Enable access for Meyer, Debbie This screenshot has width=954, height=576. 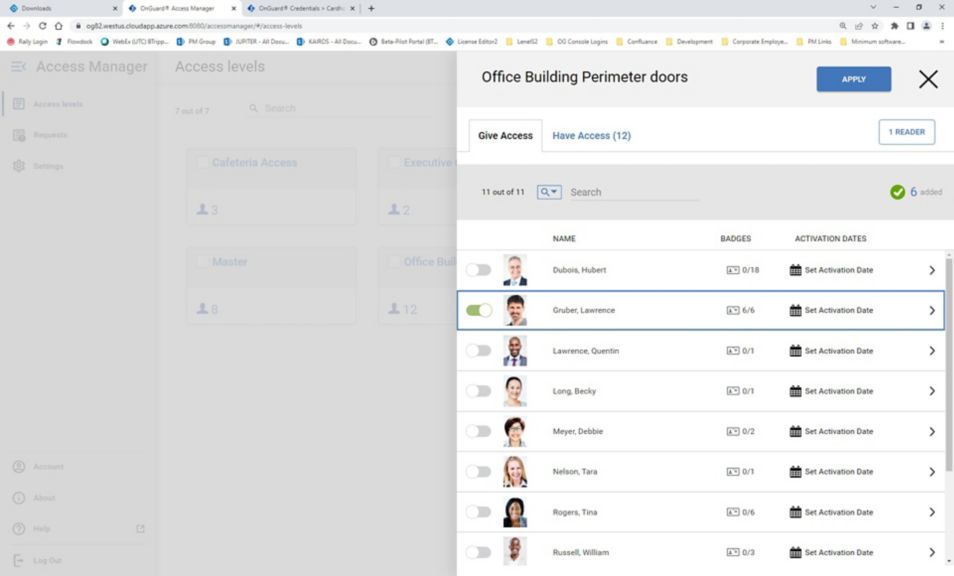tap(479, 431)
